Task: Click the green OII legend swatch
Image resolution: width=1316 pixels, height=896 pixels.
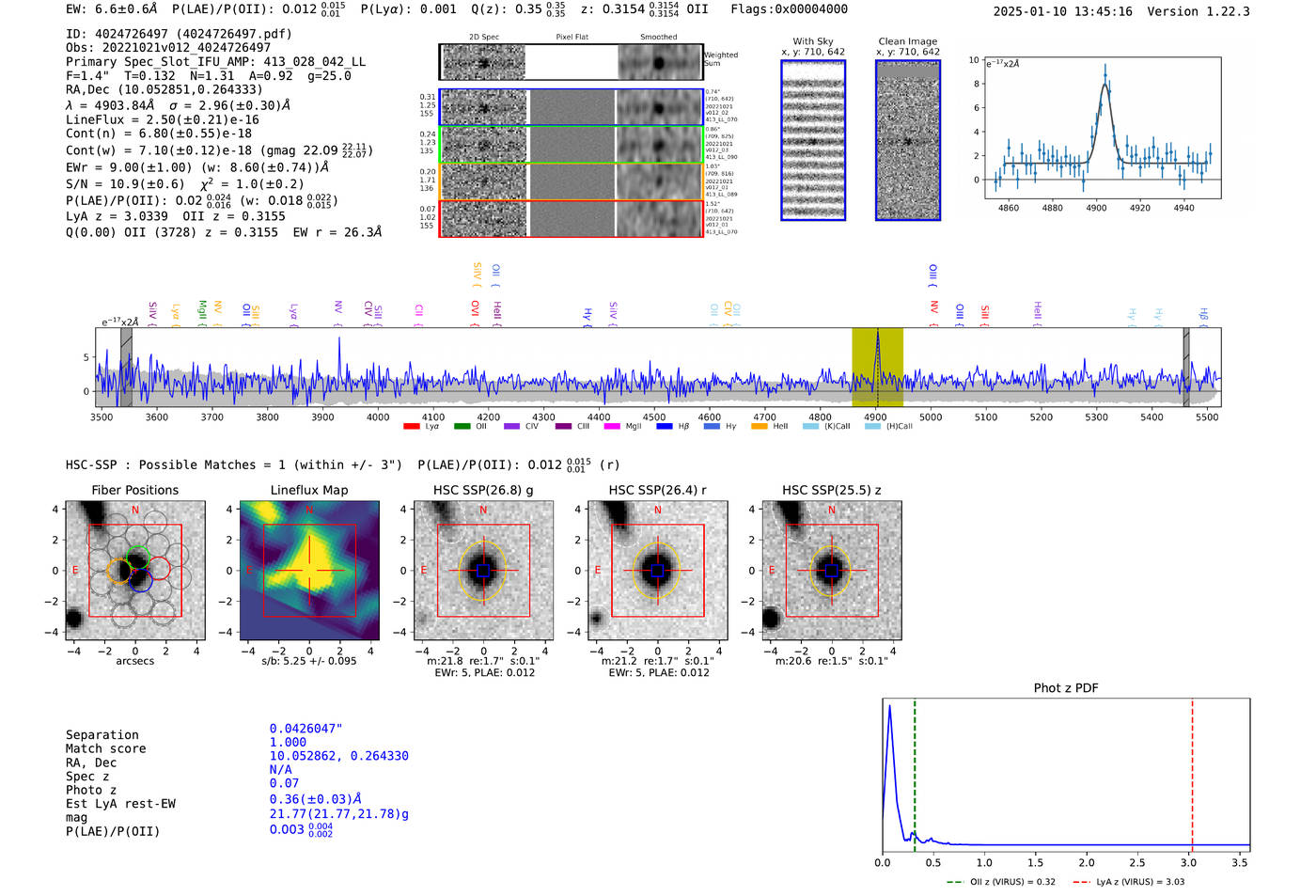Action: pyautogui.click(x=462, y=427)
